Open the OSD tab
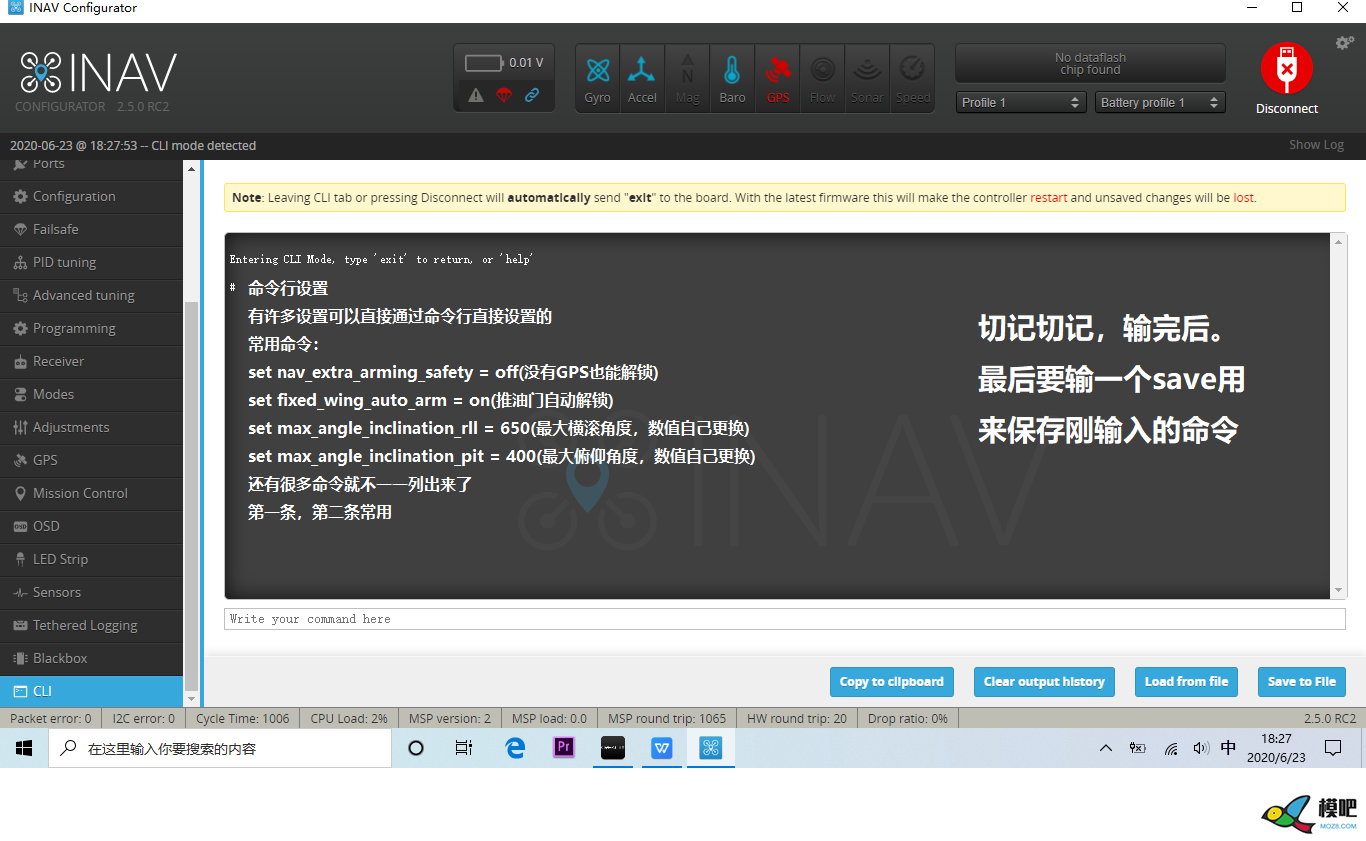Image resolution: width=1366 pixels, height=841 pixels. (x=92, y=526)
